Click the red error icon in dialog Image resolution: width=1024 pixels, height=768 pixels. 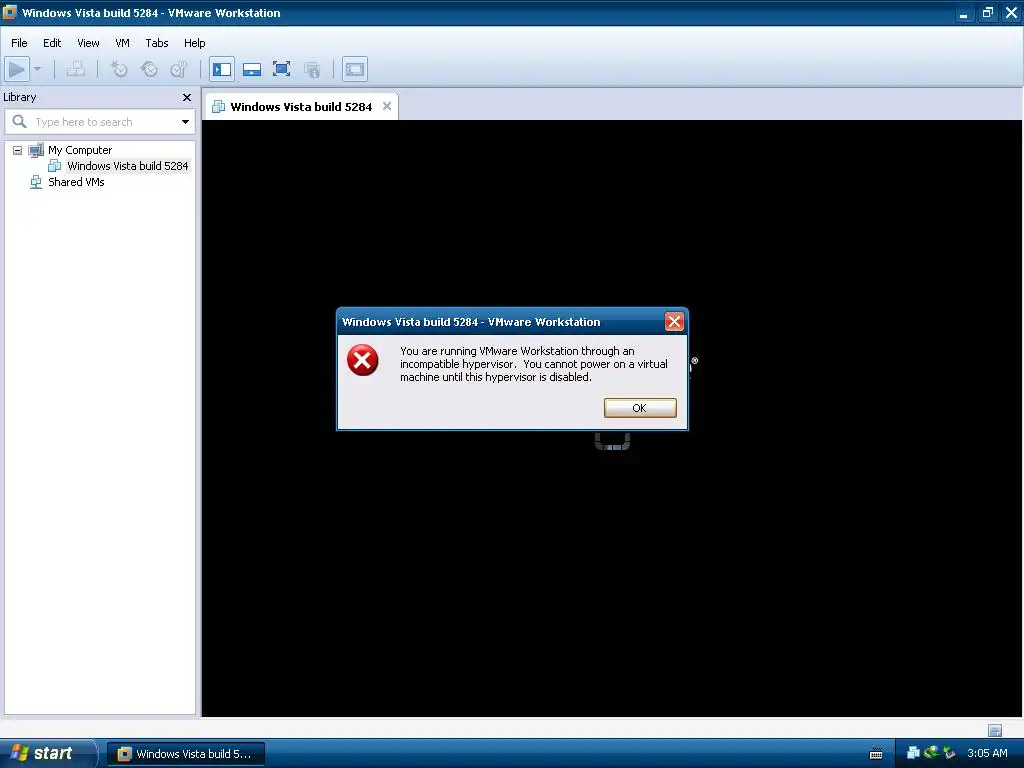362,360
